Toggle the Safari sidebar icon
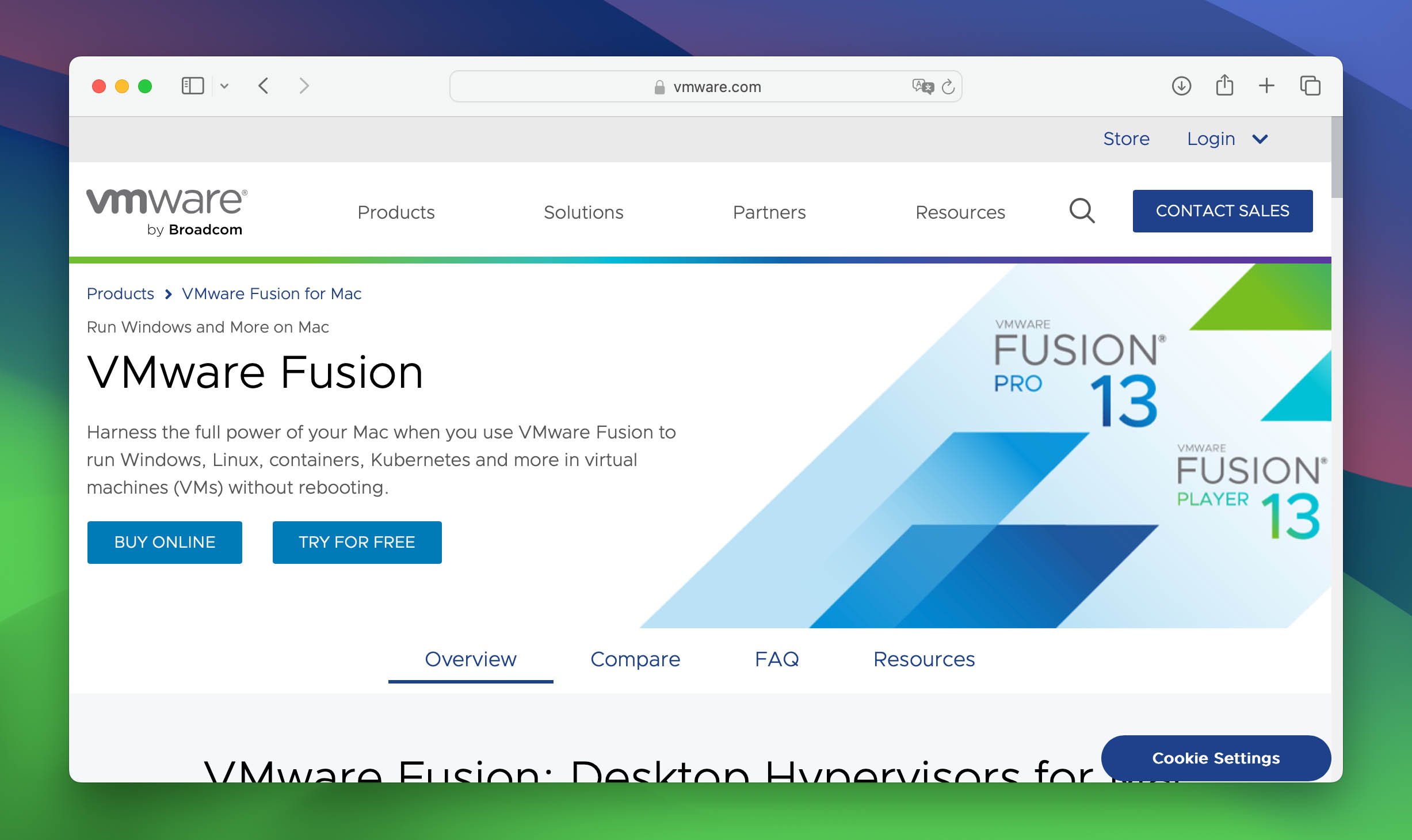The height and width of the screenshot is (840, 1412). pyautogui.click(x=192, y=86)
